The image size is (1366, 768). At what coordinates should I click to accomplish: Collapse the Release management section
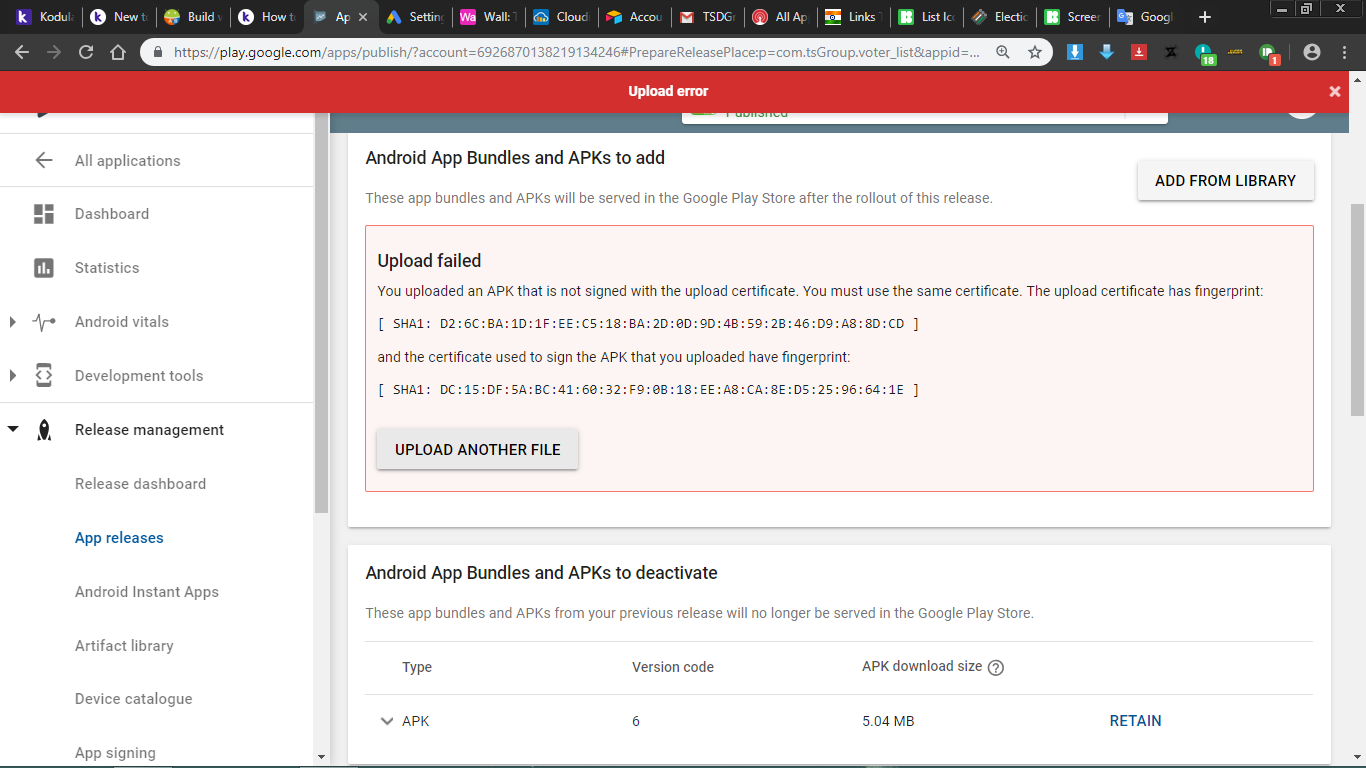(x=13, y=430)
